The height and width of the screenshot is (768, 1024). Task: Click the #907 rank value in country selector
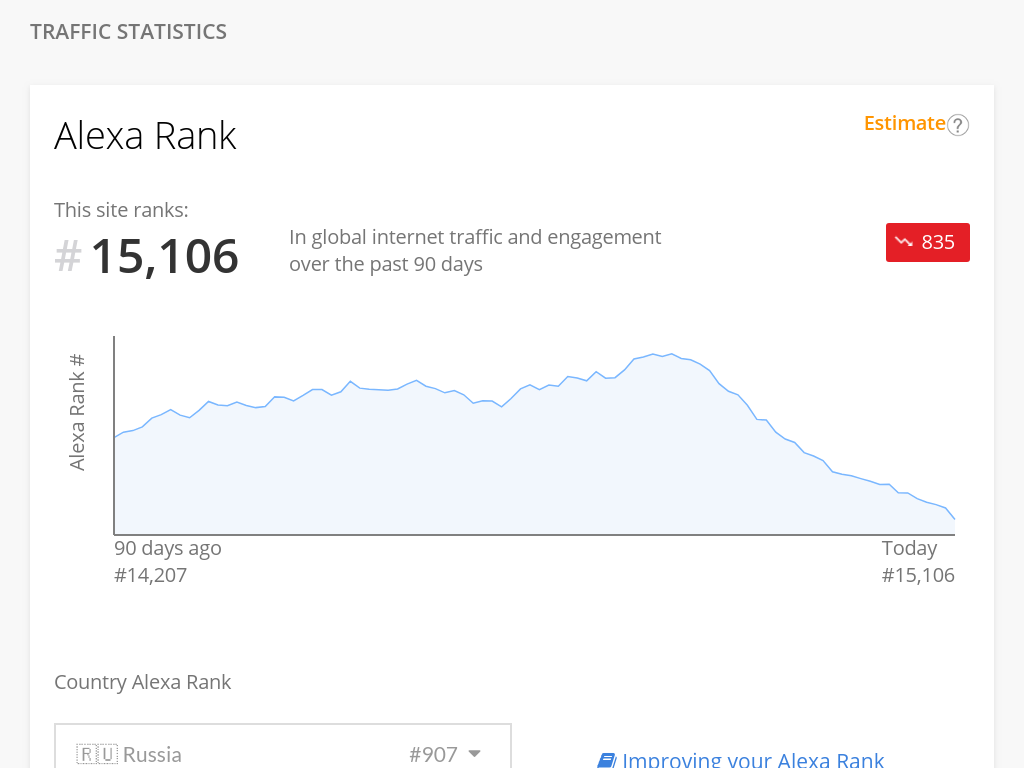coord(433,754)
